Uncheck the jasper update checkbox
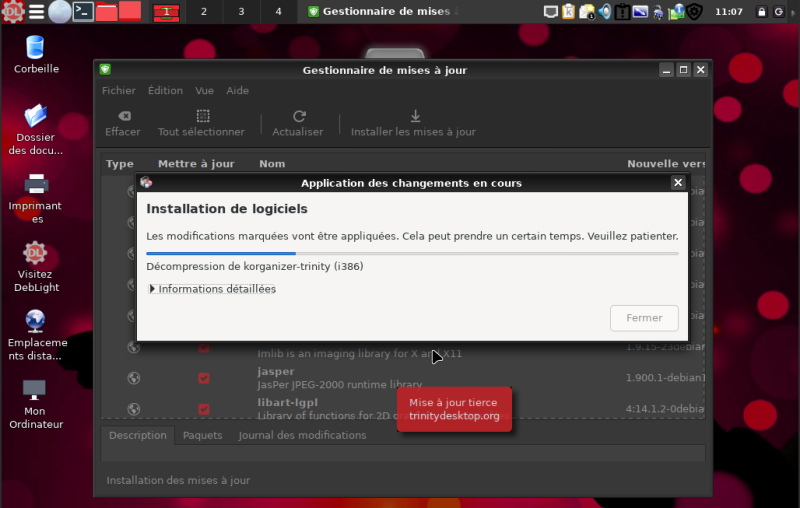Viewport: 800px width, 508px height. click(204, 378)
